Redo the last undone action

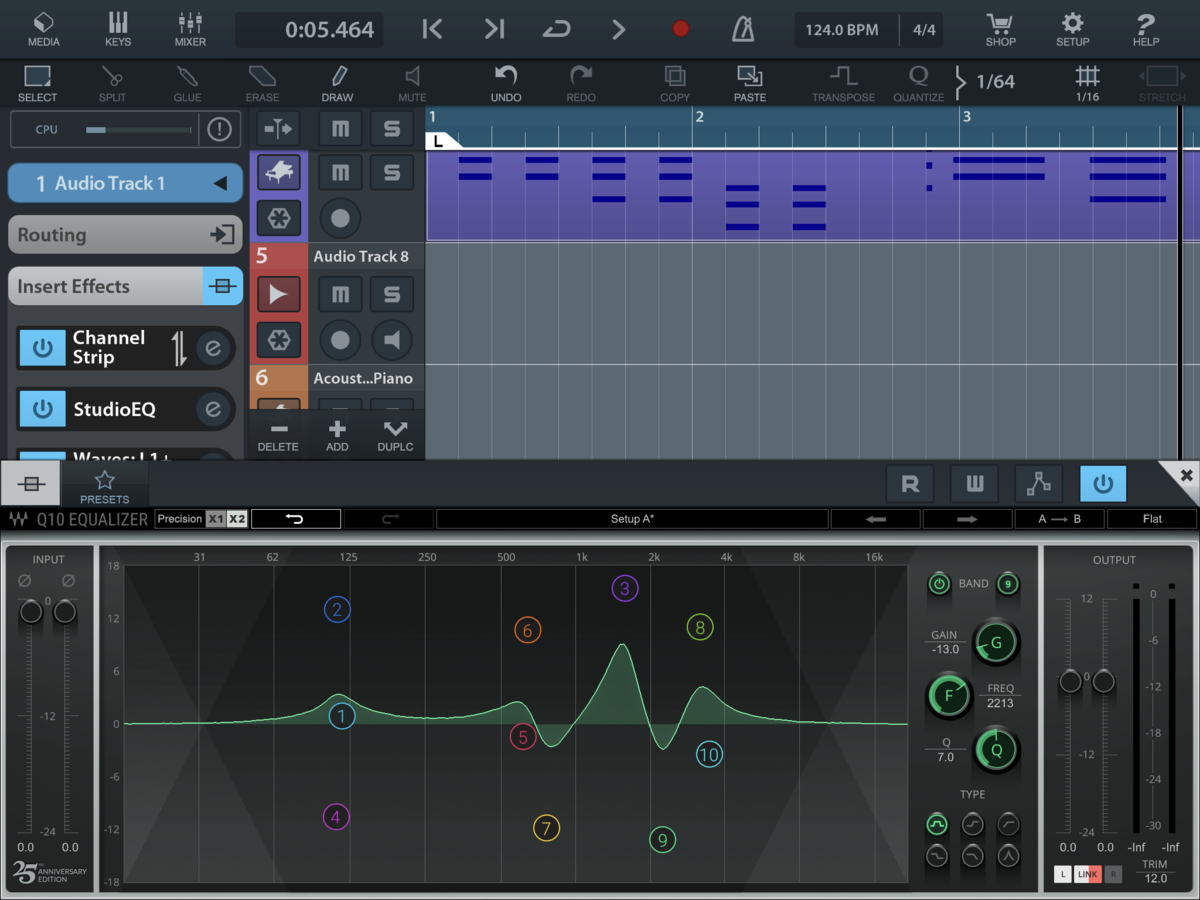coord(581,83)
